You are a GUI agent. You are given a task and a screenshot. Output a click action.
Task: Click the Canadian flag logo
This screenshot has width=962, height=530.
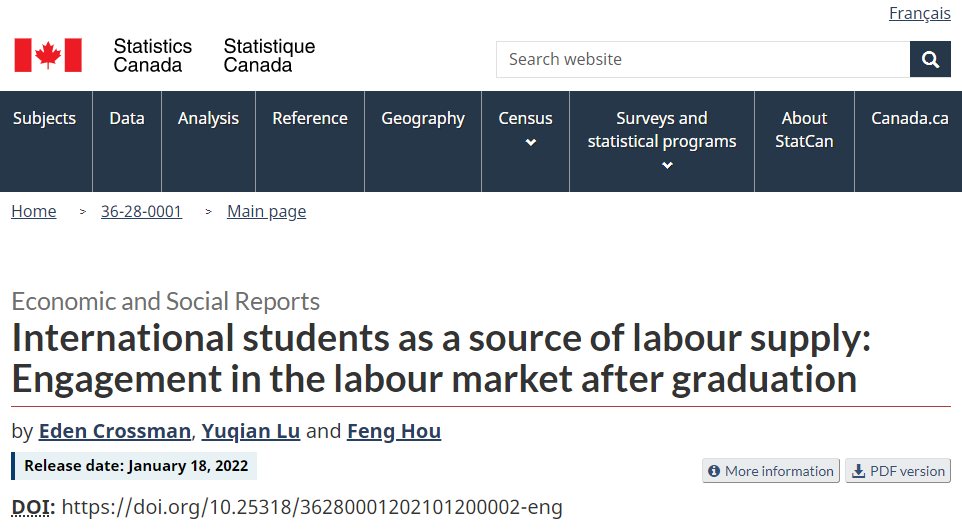tap(48, 55)
